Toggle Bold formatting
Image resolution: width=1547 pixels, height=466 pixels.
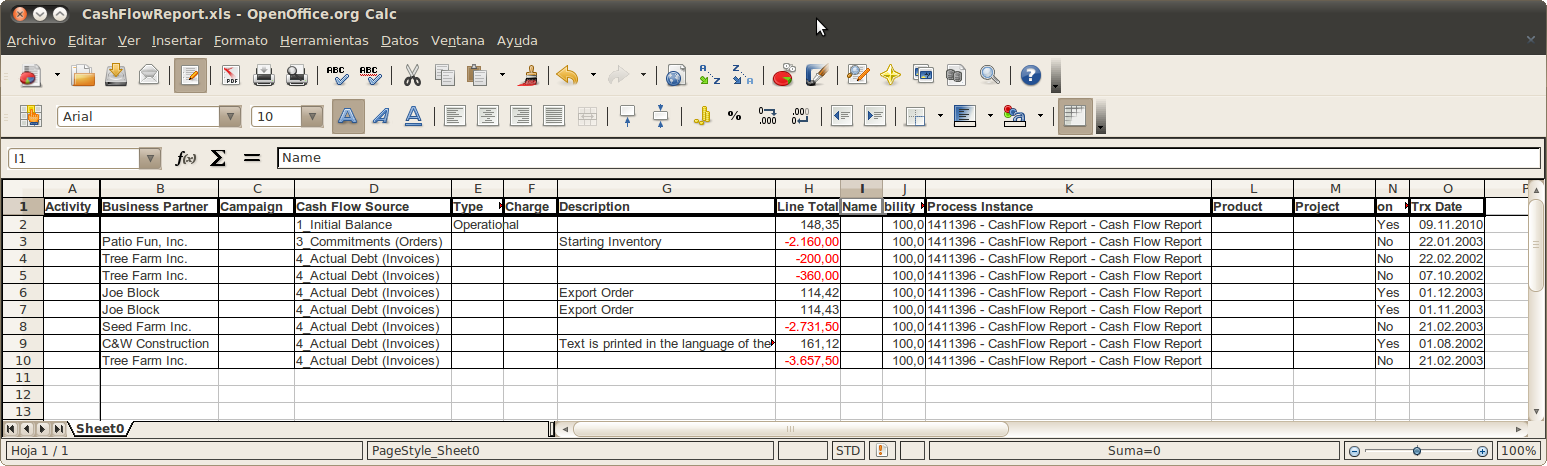coord(347,116)
